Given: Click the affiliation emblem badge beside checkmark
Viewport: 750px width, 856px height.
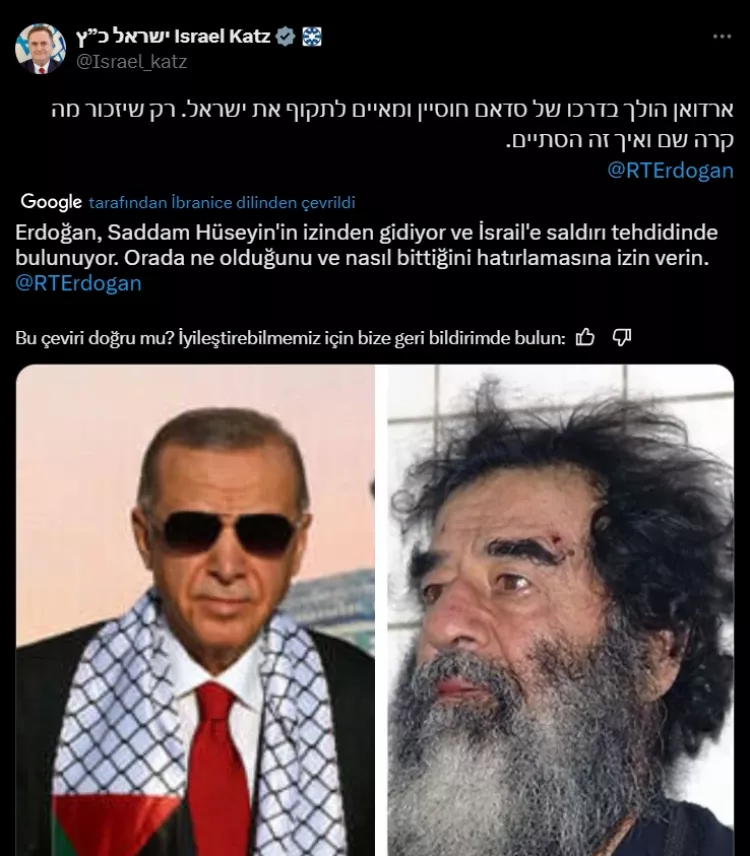Looking at the screenshot, I should pyautogui.click(x=312, y=37).
